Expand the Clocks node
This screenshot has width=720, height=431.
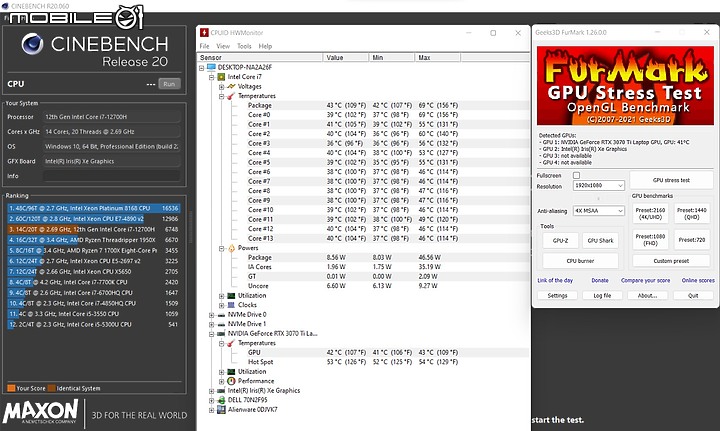click(x=221, y=305)
